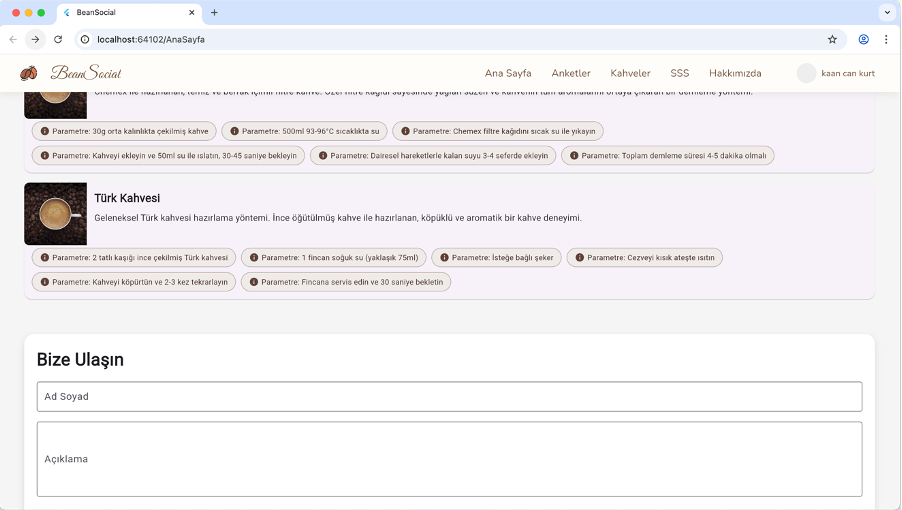Click info icon on 30g orta kalınlıkta chip
The image size is (902, 510).
click(44, 131)
